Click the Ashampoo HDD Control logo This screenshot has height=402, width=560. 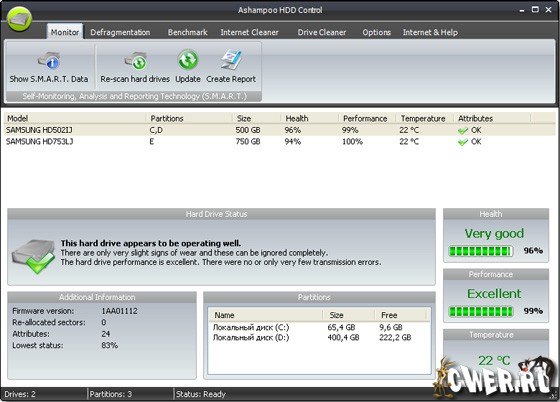tap(20, 19)
